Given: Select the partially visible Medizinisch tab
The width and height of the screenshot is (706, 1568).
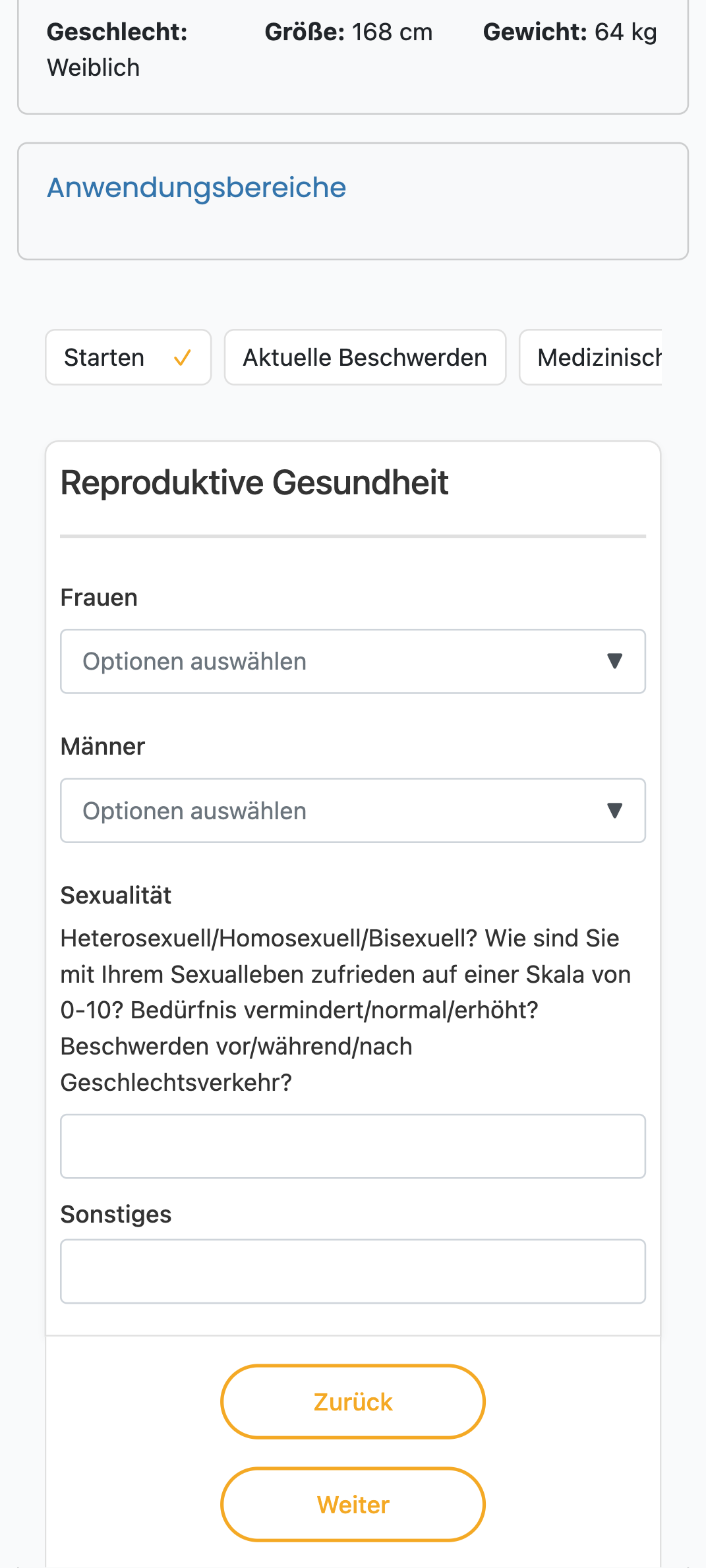Looking at the screenshot, I should pos(591,357).
